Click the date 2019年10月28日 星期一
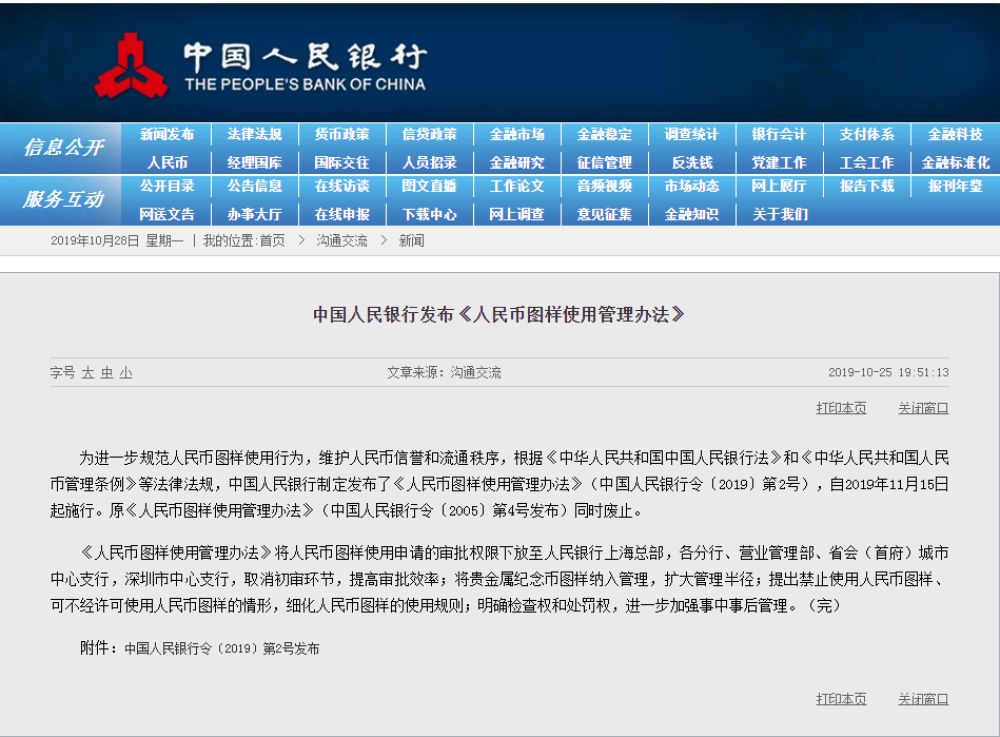The image size is (1000, 737). [117, 241]
